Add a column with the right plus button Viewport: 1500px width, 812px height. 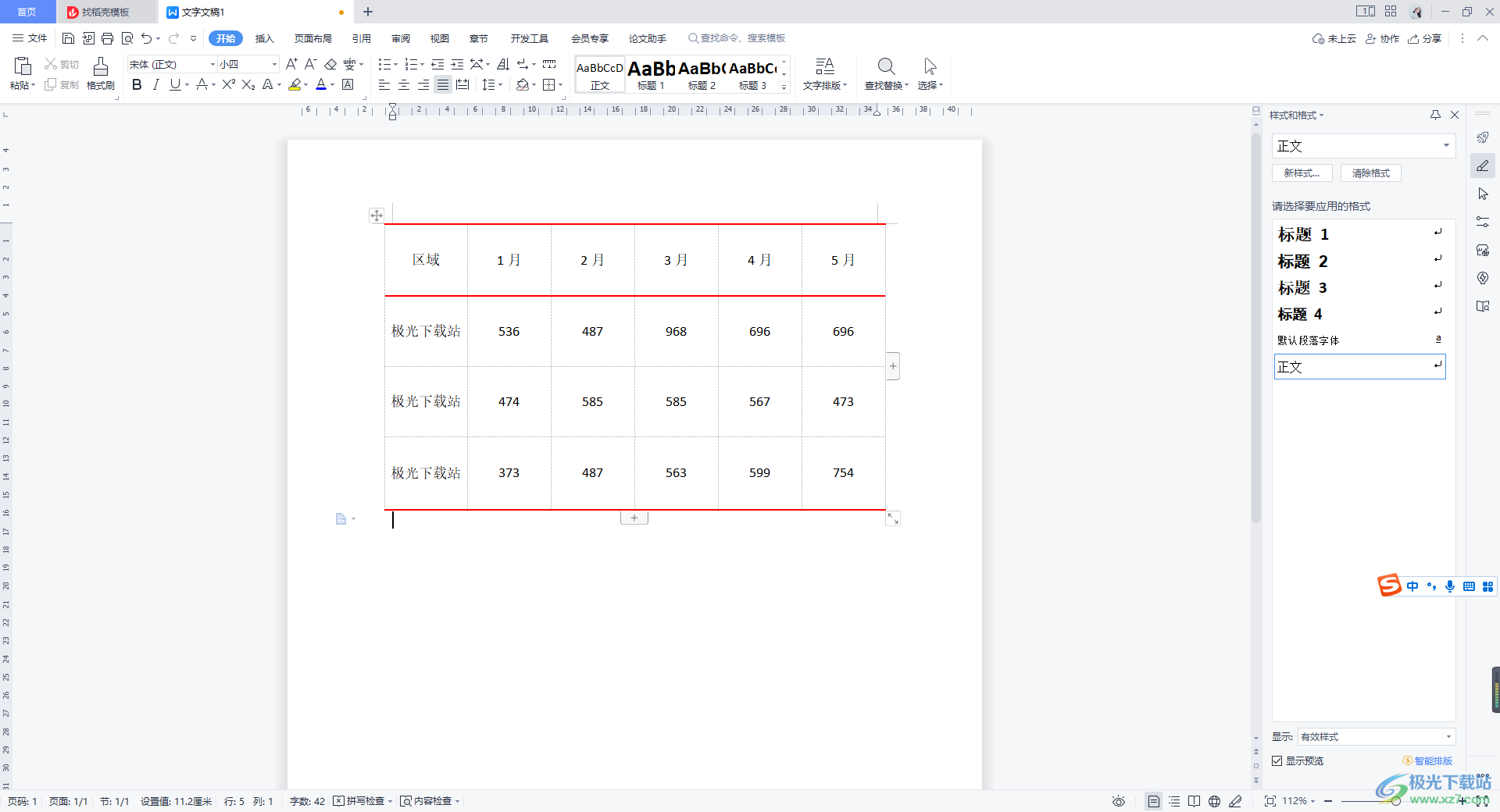(x=893, y=366)
